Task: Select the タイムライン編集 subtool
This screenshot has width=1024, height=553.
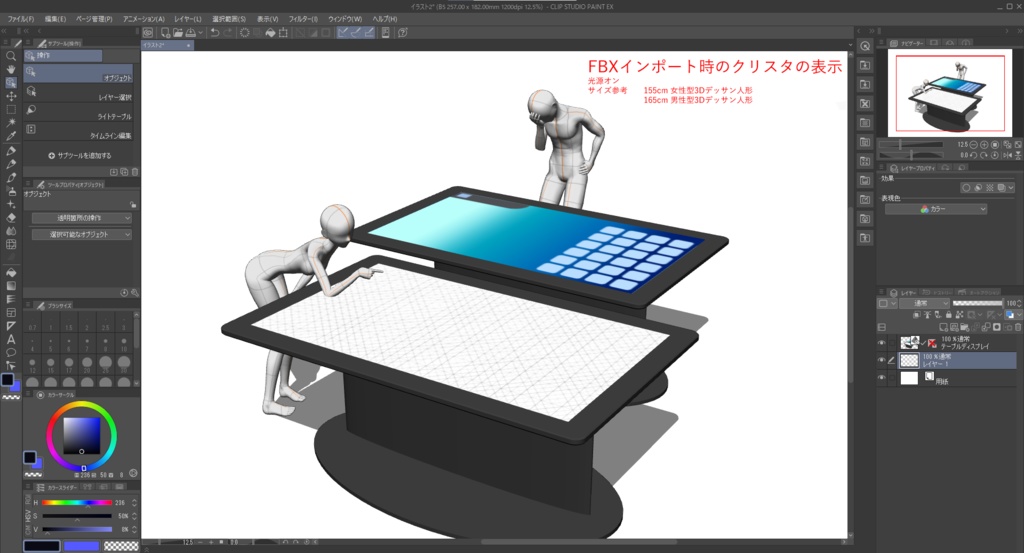Action: click(x=78, y=131)
